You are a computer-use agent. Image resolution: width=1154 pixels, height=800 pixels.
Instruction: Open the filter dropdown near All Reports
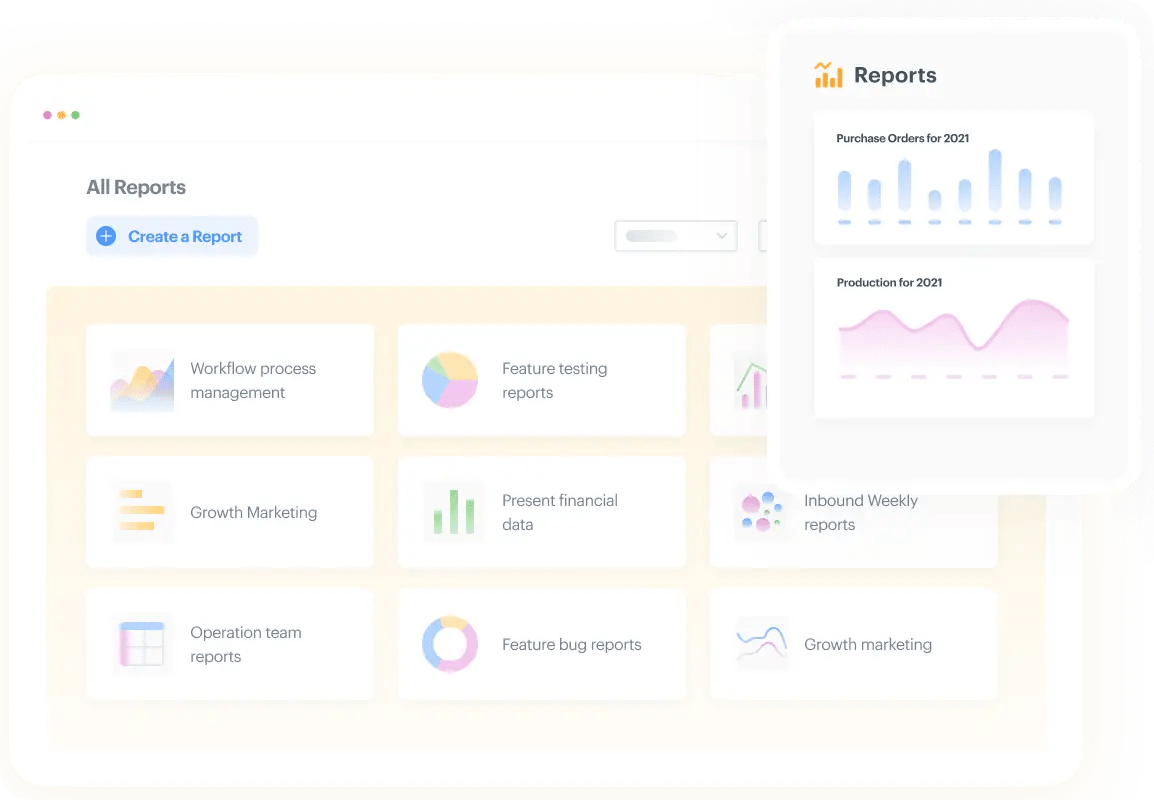(676, 236)
